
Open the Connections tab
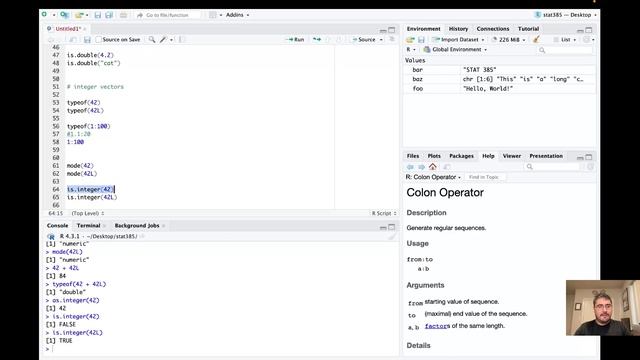[493, 29]
